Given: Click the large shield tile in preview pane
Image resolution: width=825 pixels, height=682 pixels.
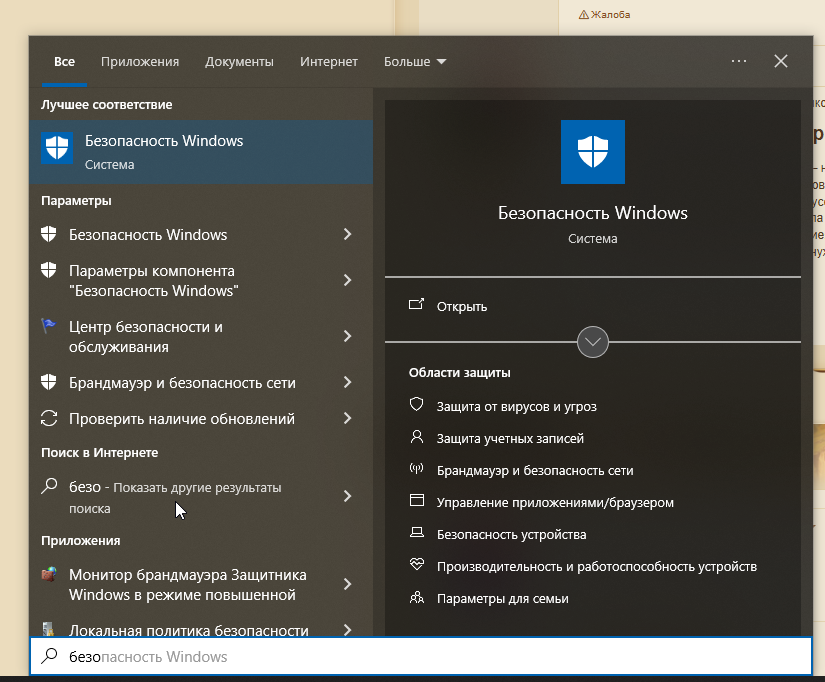Looking at the screenshot, I should point(592,152).
